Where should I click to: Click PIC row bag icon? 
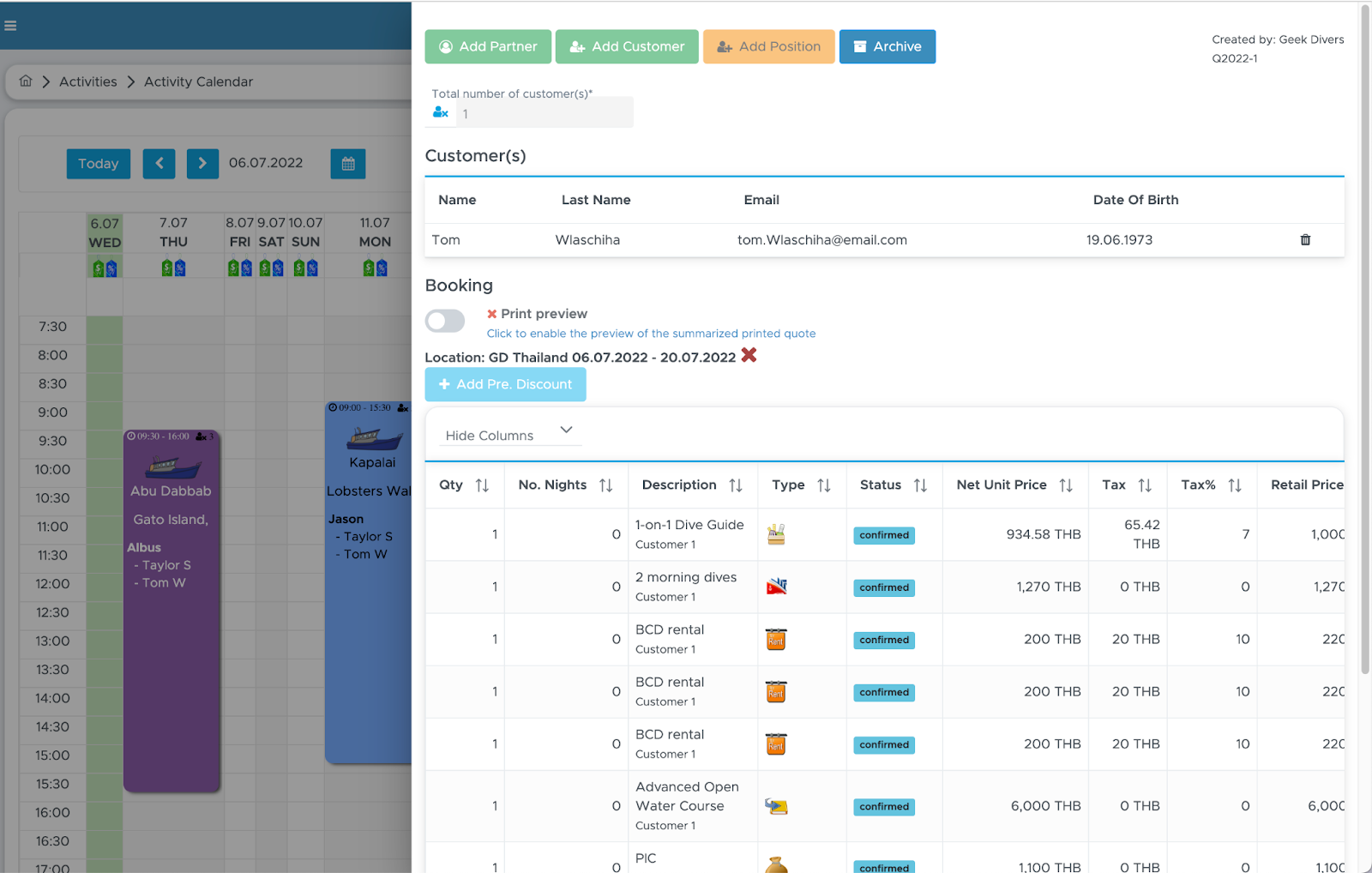point(776,864)
